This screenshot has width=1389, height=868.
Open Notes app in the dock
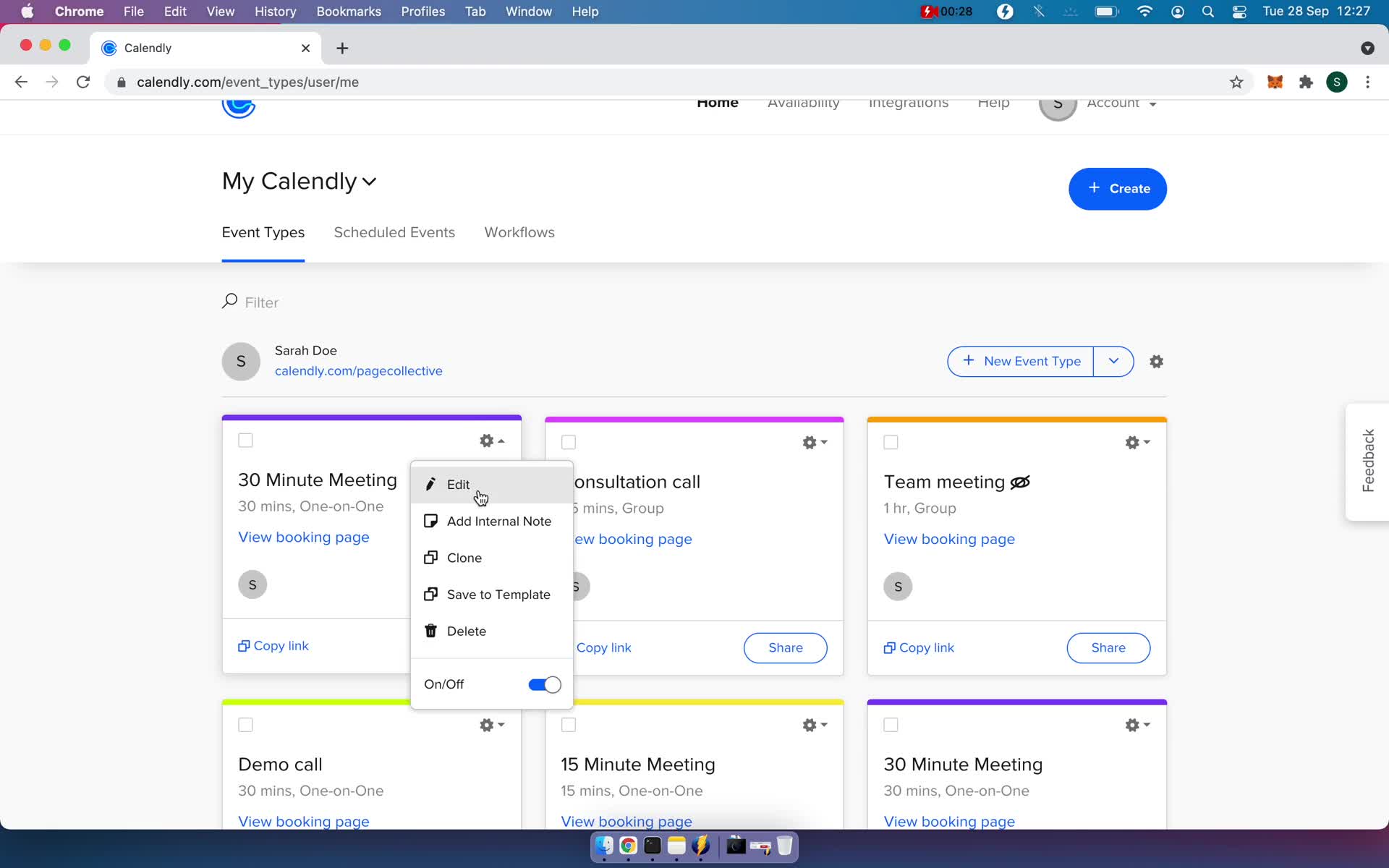click(676, 846)
